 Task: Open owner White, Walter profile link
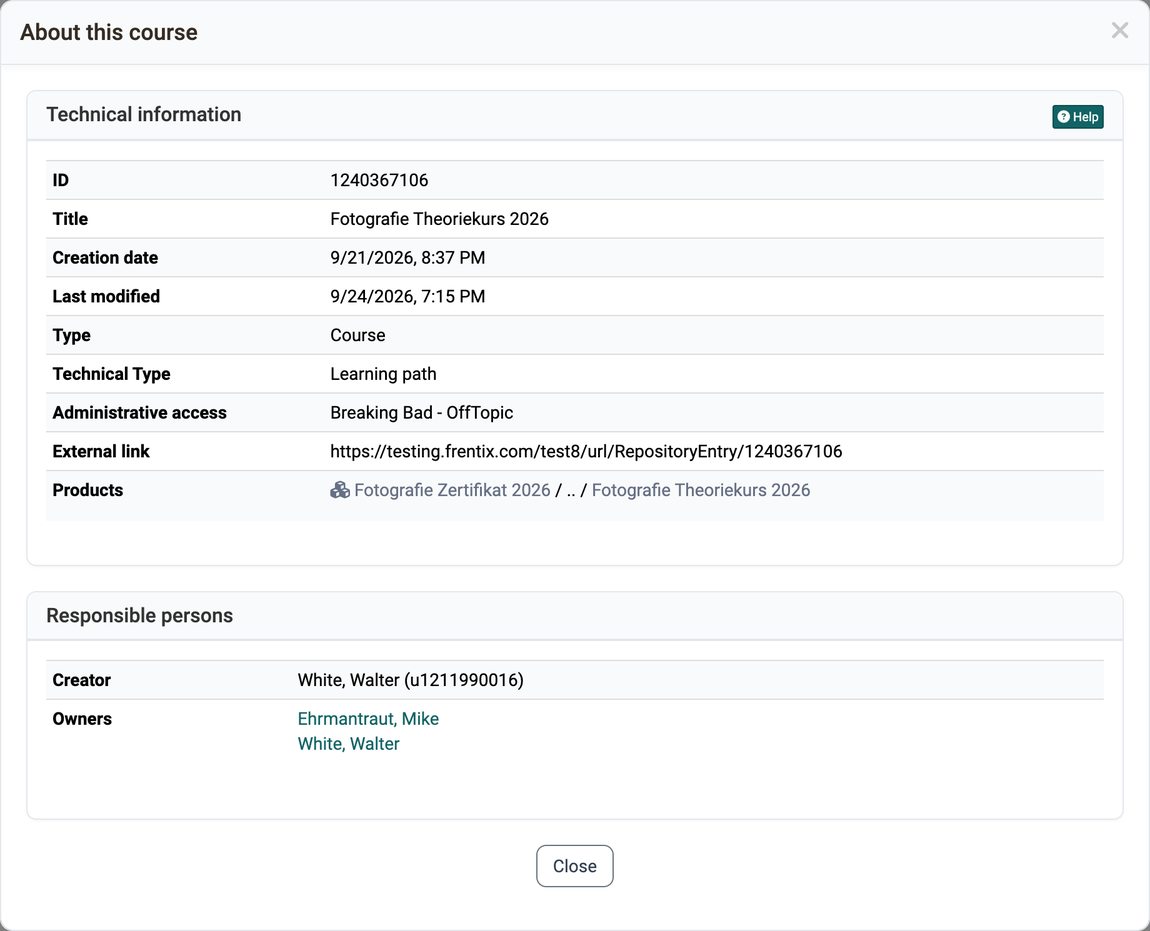[x=348, y=744]
